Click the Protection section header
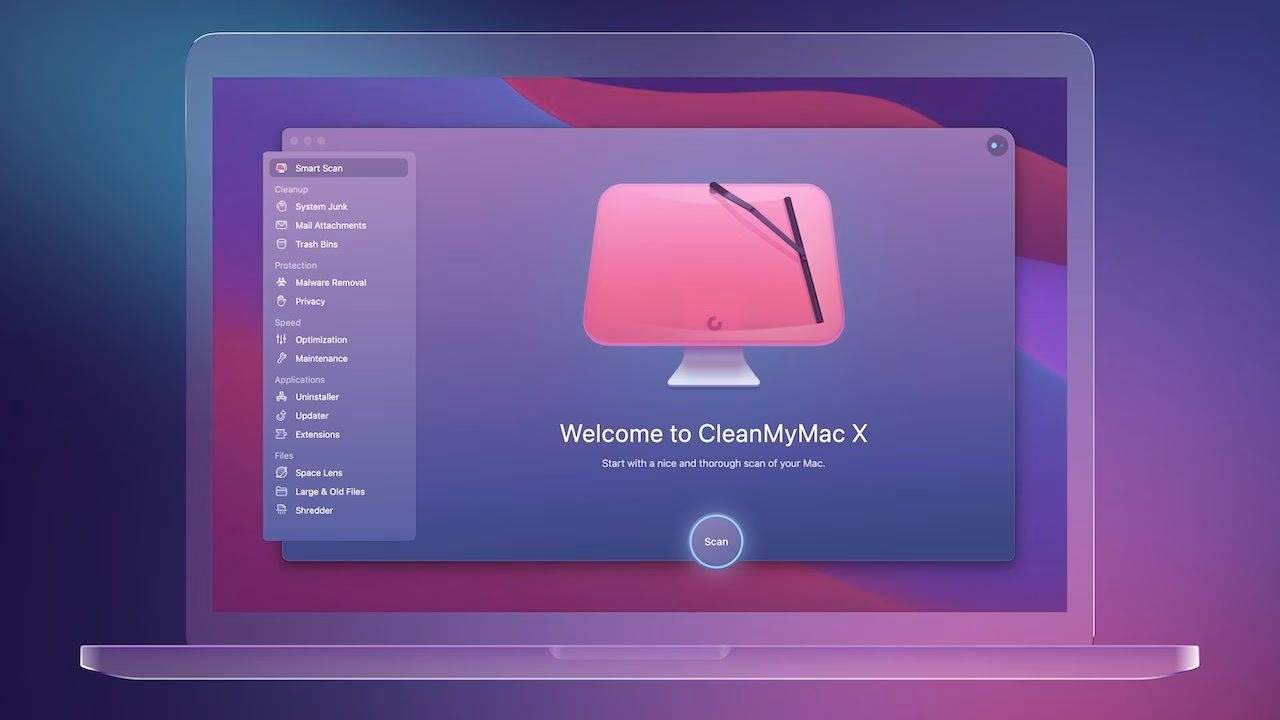This screenshot has height=720, width=1280. (x=295, y=265)
